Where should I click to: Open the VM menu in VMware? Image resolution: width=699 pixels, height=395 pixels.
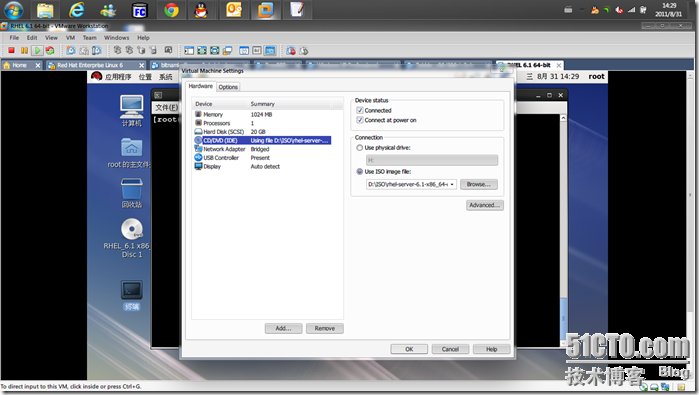[70, 38]
